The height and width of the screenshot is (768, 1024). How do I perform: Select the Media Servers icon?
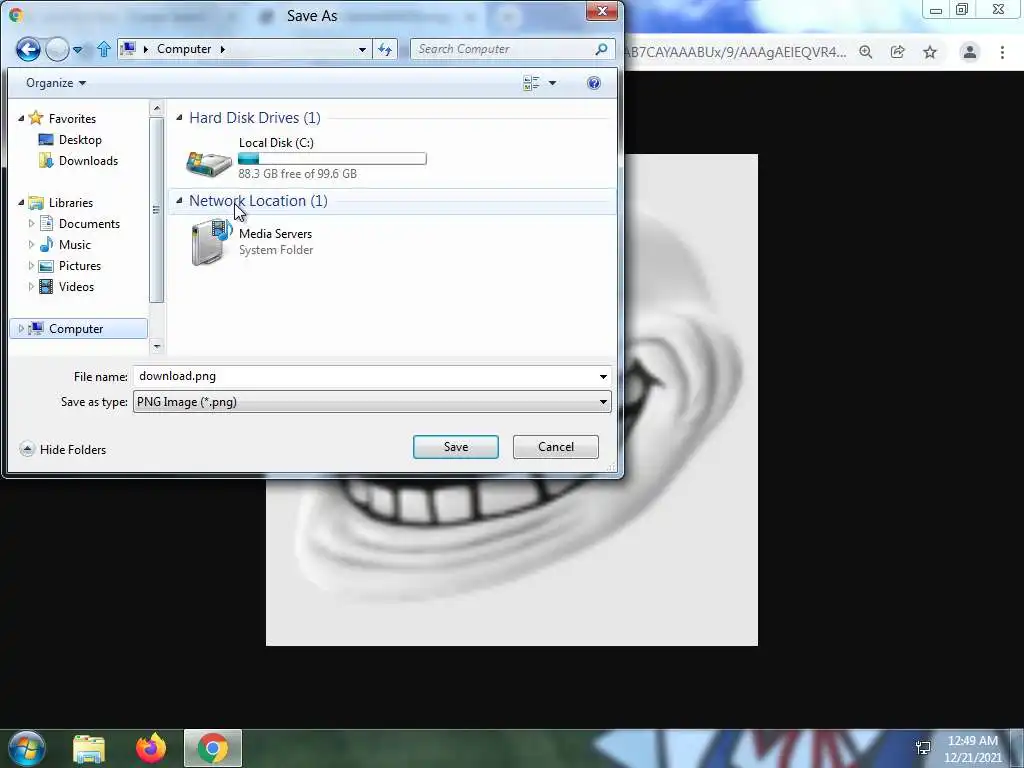coord(211,242)
